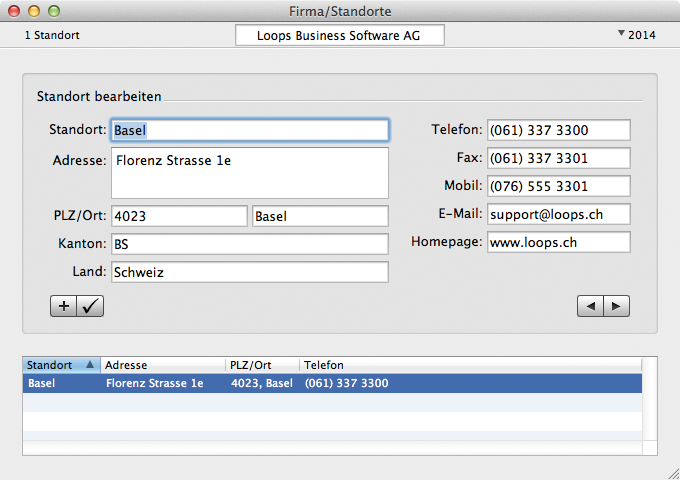
Task: Click the PLZ/Ort column header
Action: click(262, 366)
